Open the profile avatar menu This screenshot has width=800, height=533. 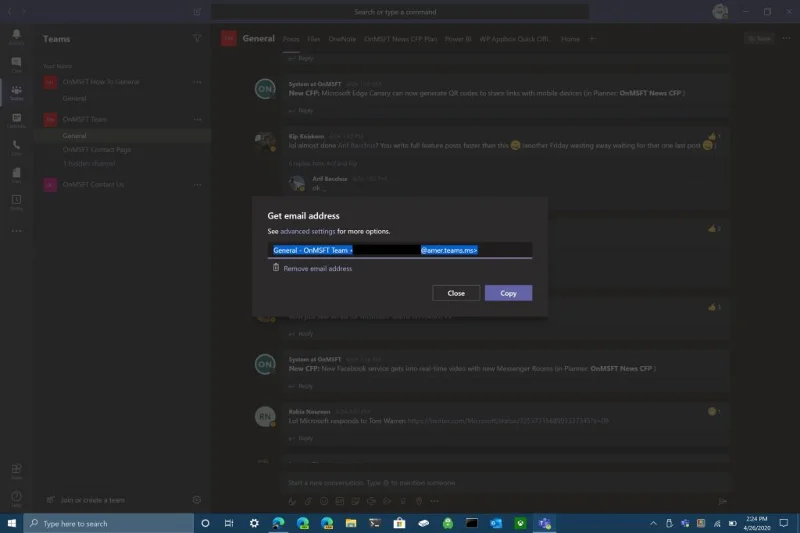tap(720, 11)
